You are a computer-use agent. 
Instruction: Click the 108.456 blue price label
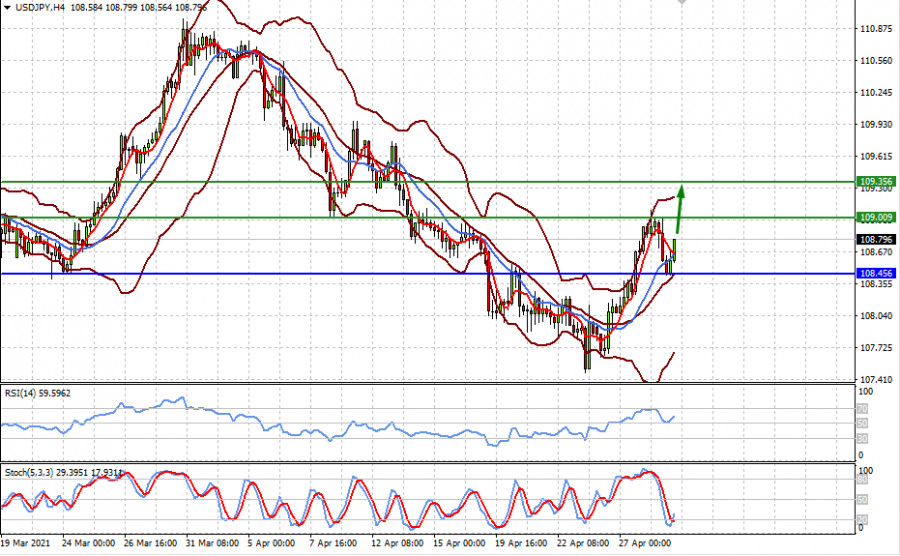pyautogui.click(x=876, y=273)
